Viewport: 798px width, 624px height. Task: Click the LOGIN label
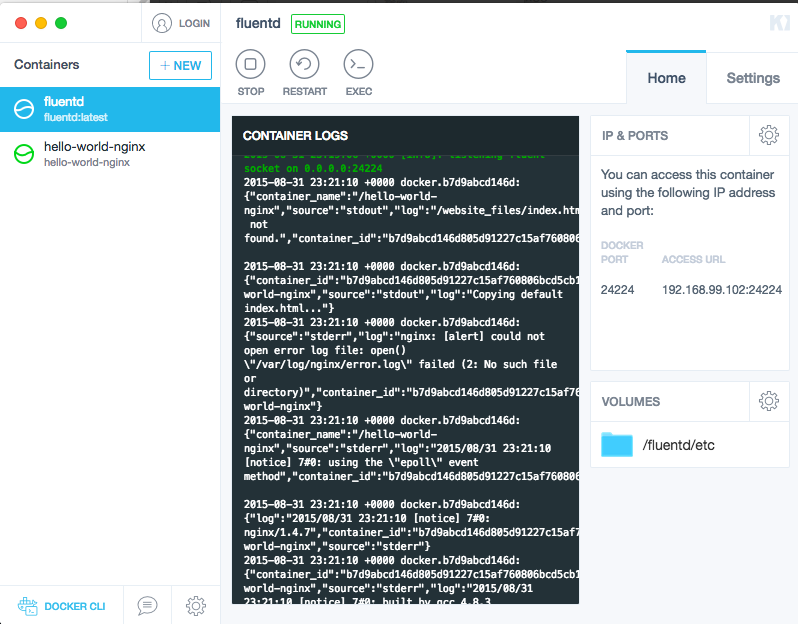click(x=194, y=23)
